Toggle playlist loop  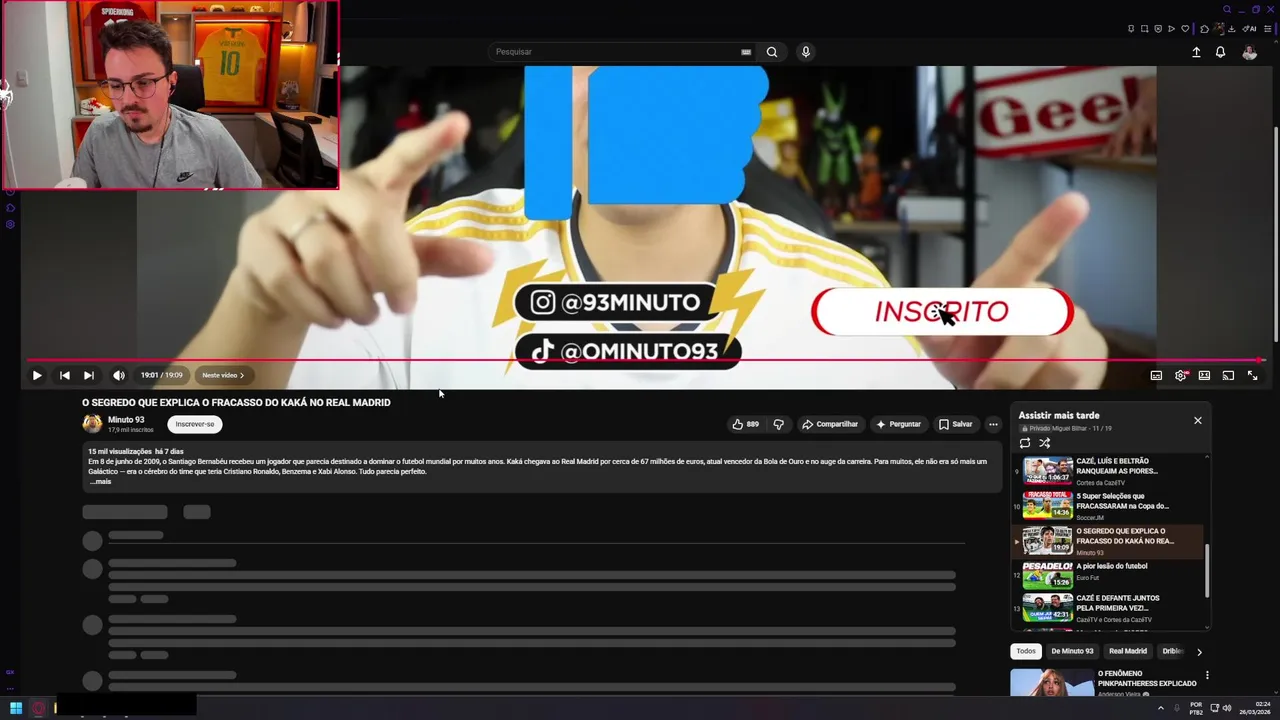(1025, 443)
